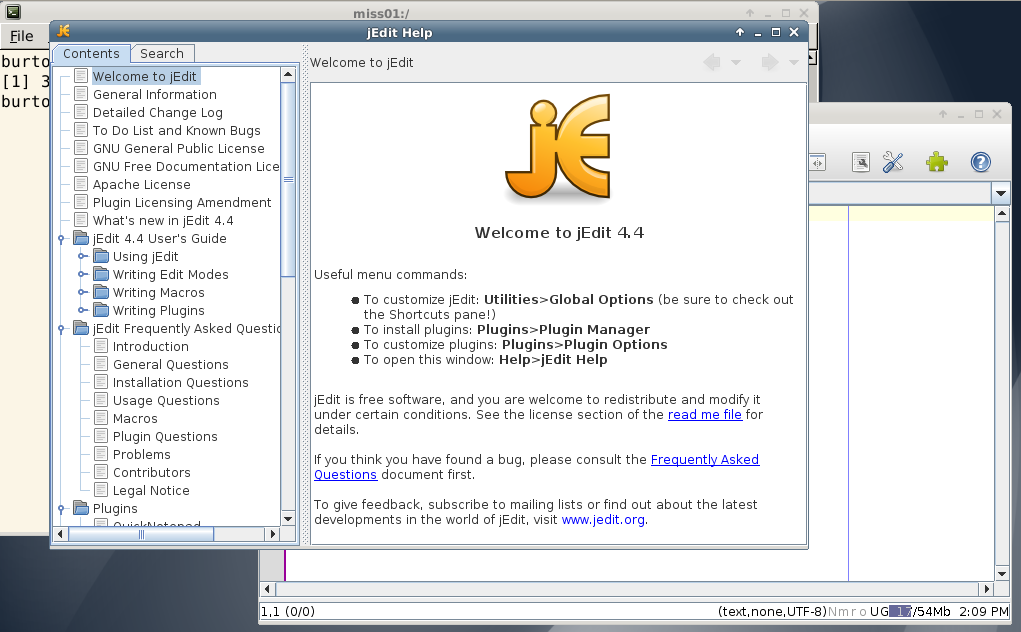Click the document icon beside Plugin Licensing Amendment
This screenshot has width=1021, height=632.
(81, 202)
